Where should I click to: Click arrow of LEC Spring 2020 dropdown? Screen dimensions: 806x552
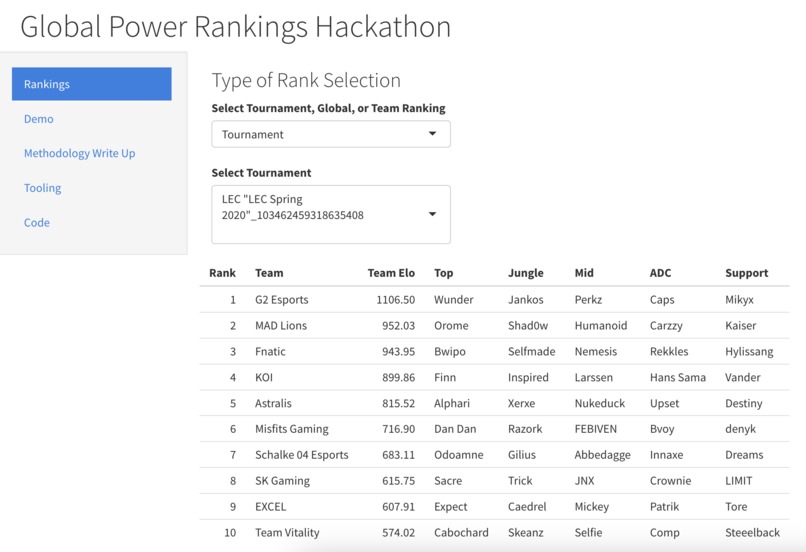tap(433, 214)
